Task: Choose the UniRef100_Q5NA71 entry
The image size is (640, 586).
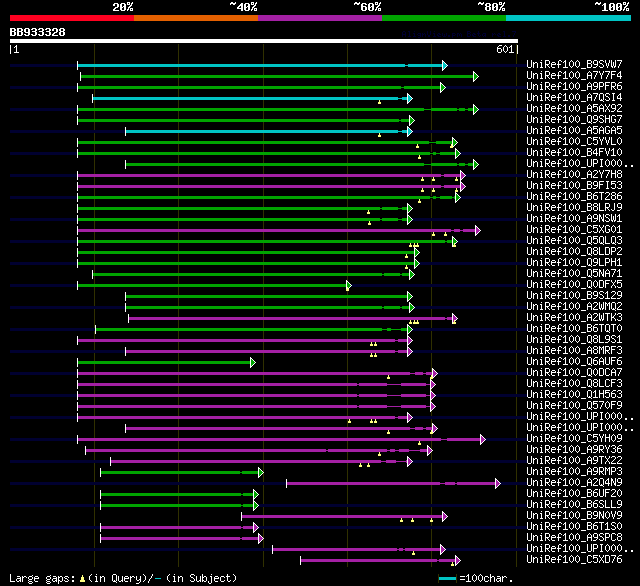Action: click(x=574, y=274)
